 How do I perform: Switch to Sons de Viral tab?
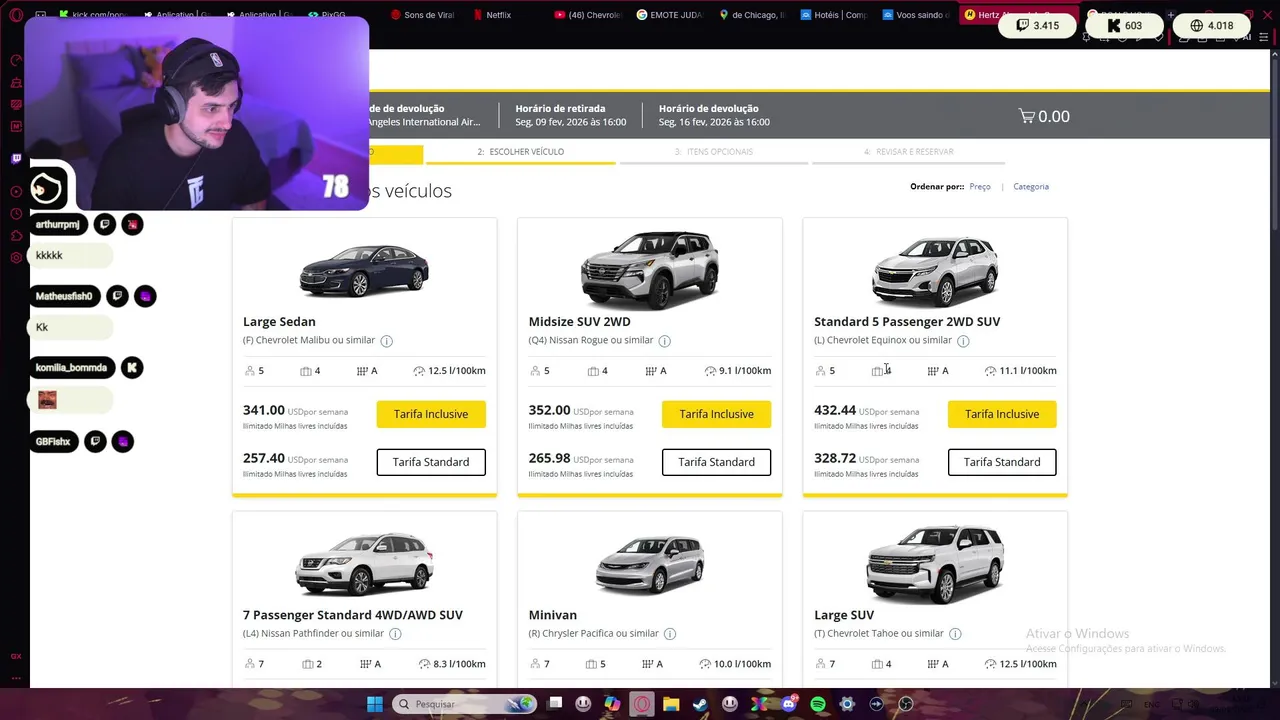click(423, 15)
